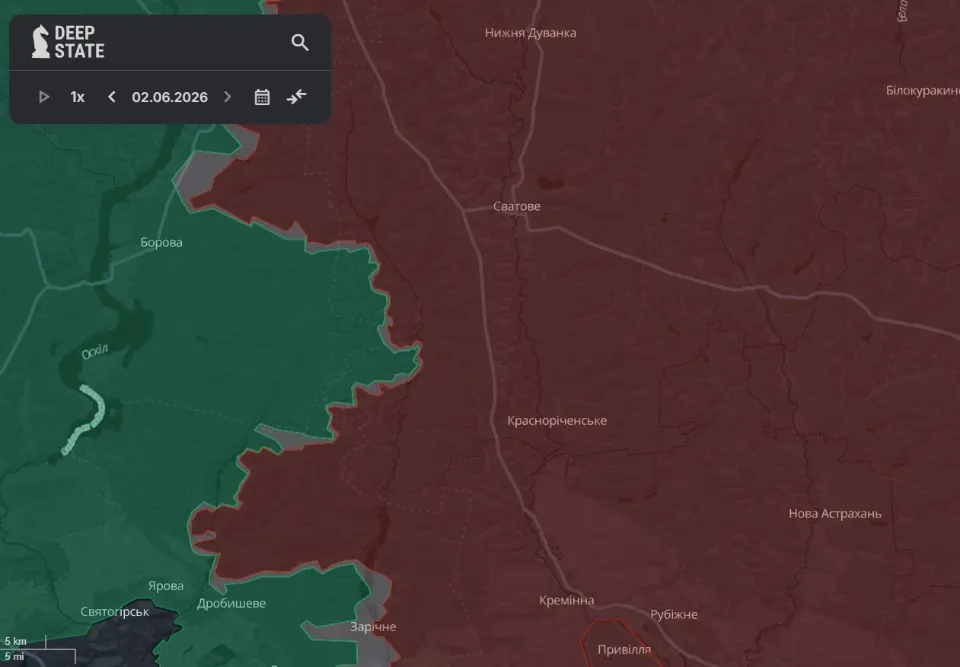
Task: Click the Оскіл river label
Action: (x=95, y=352)
